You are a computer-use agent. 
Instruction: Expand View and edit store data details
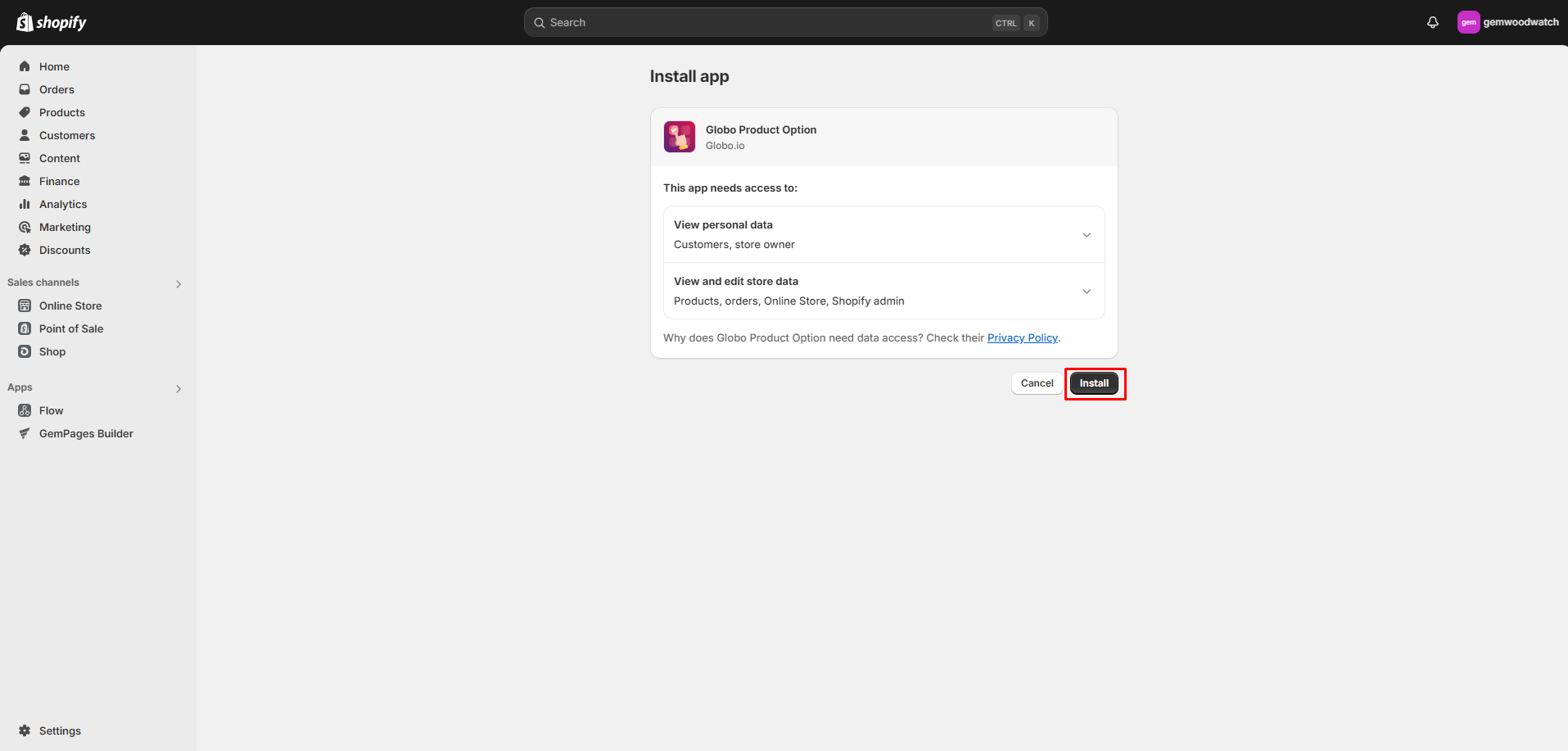[1087, 291]
